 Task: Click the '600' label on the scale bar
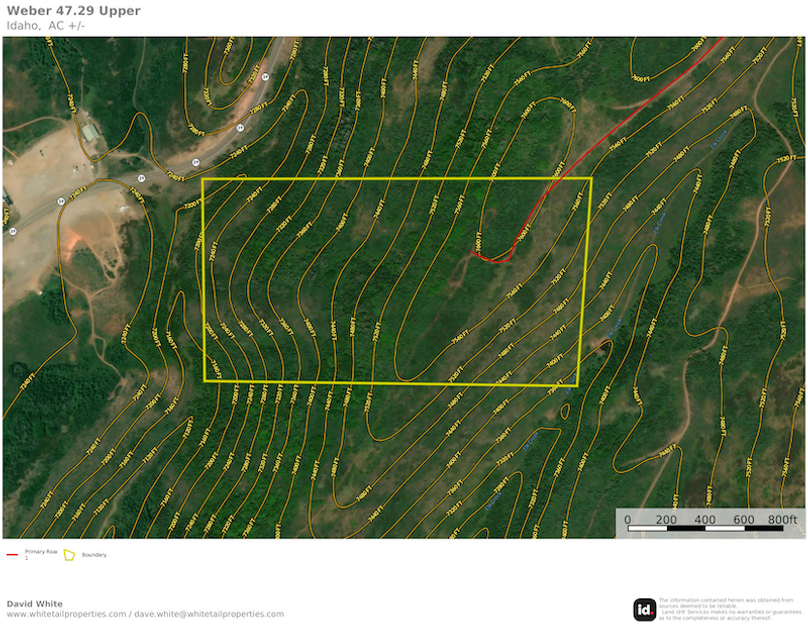pos(744,519)
